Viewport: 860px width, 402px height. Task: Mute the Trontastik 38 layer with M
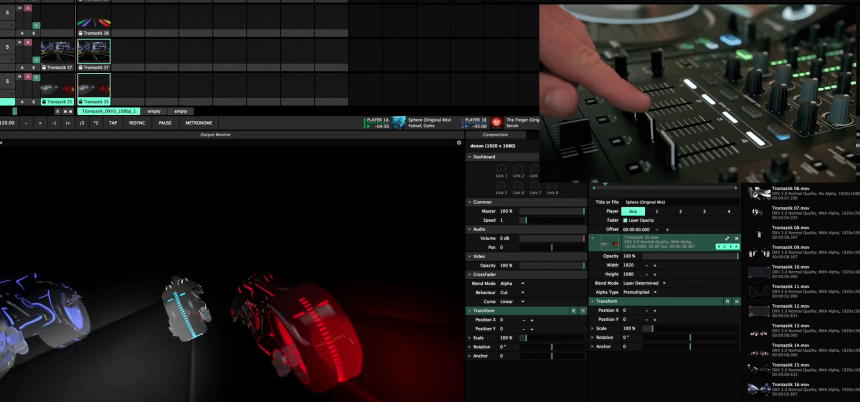20,8
